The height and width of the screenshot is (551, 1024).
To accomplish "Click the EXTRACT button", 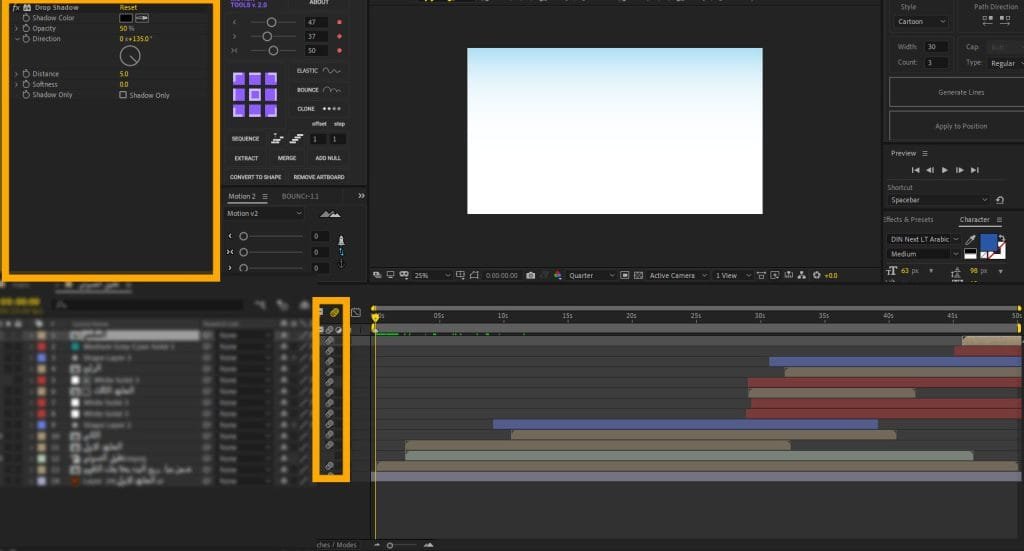I will pyautogui.click(x=246, y=158).
